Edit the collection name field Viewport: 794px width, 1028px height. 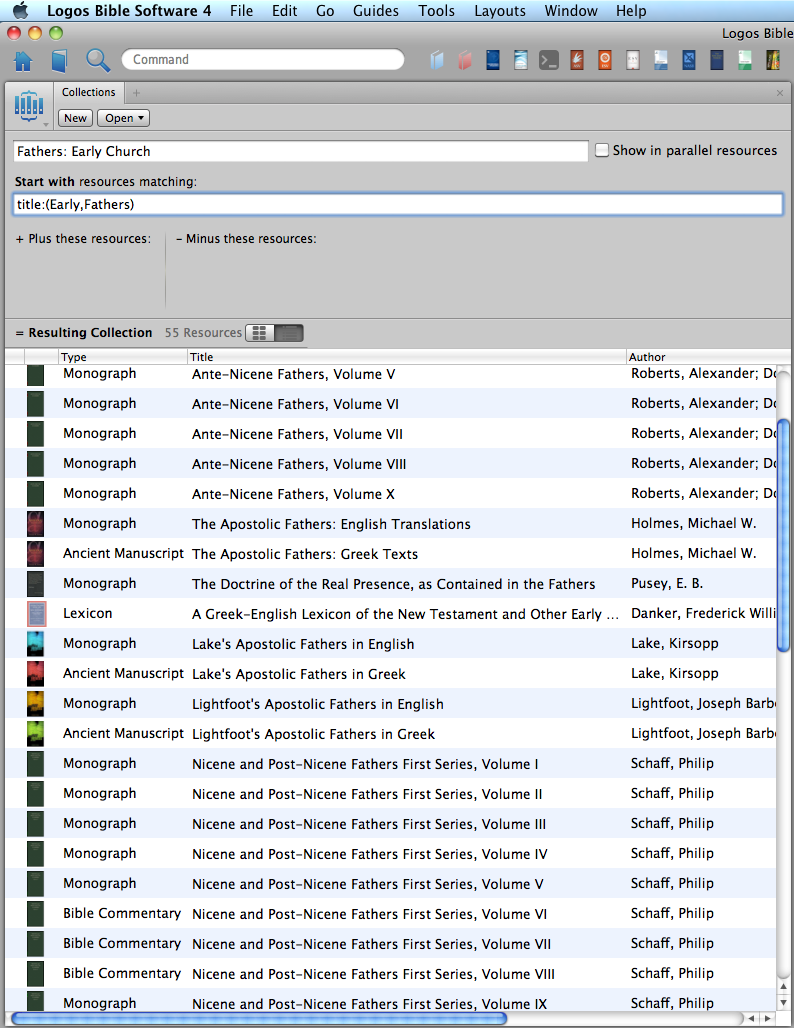pos(300,151)
